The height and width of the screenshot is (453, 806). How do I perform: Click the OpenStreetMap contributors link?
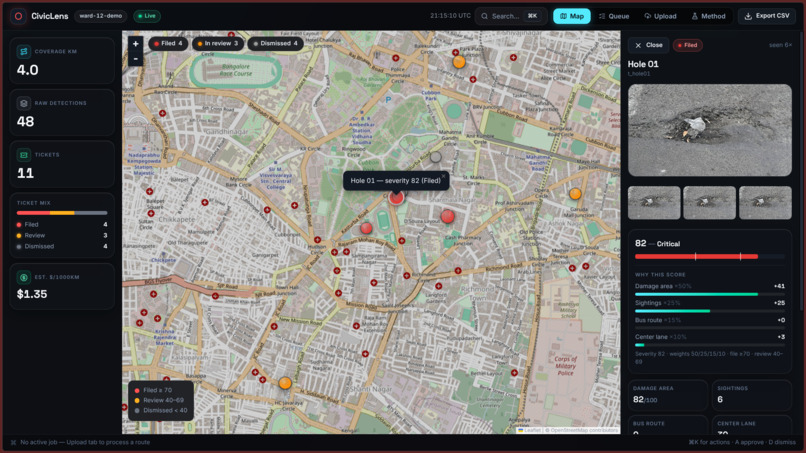pyautogui.click(x=584, y=430)
